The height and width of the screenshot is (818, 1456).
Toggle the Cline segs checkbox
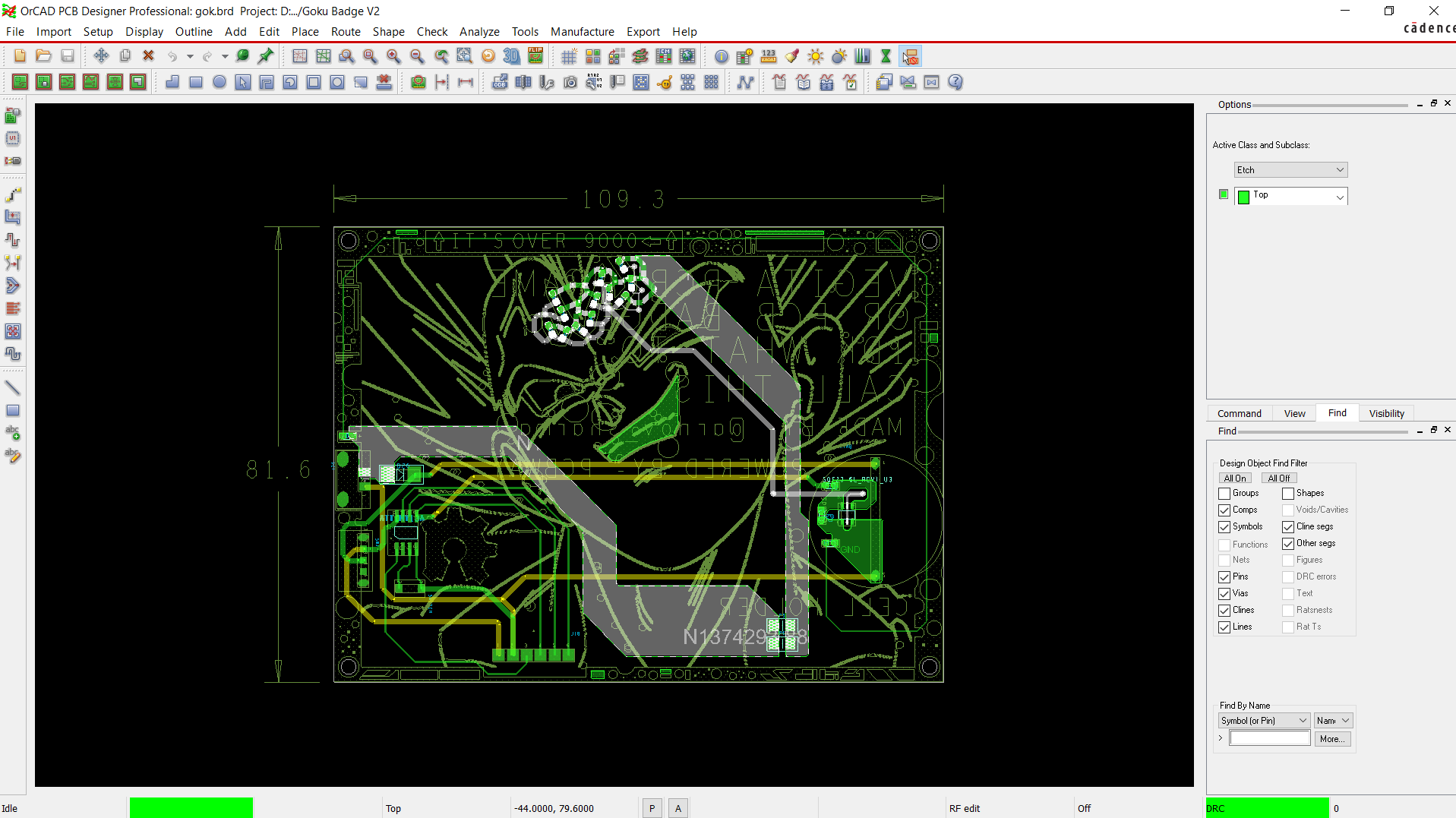point(1288,527)
